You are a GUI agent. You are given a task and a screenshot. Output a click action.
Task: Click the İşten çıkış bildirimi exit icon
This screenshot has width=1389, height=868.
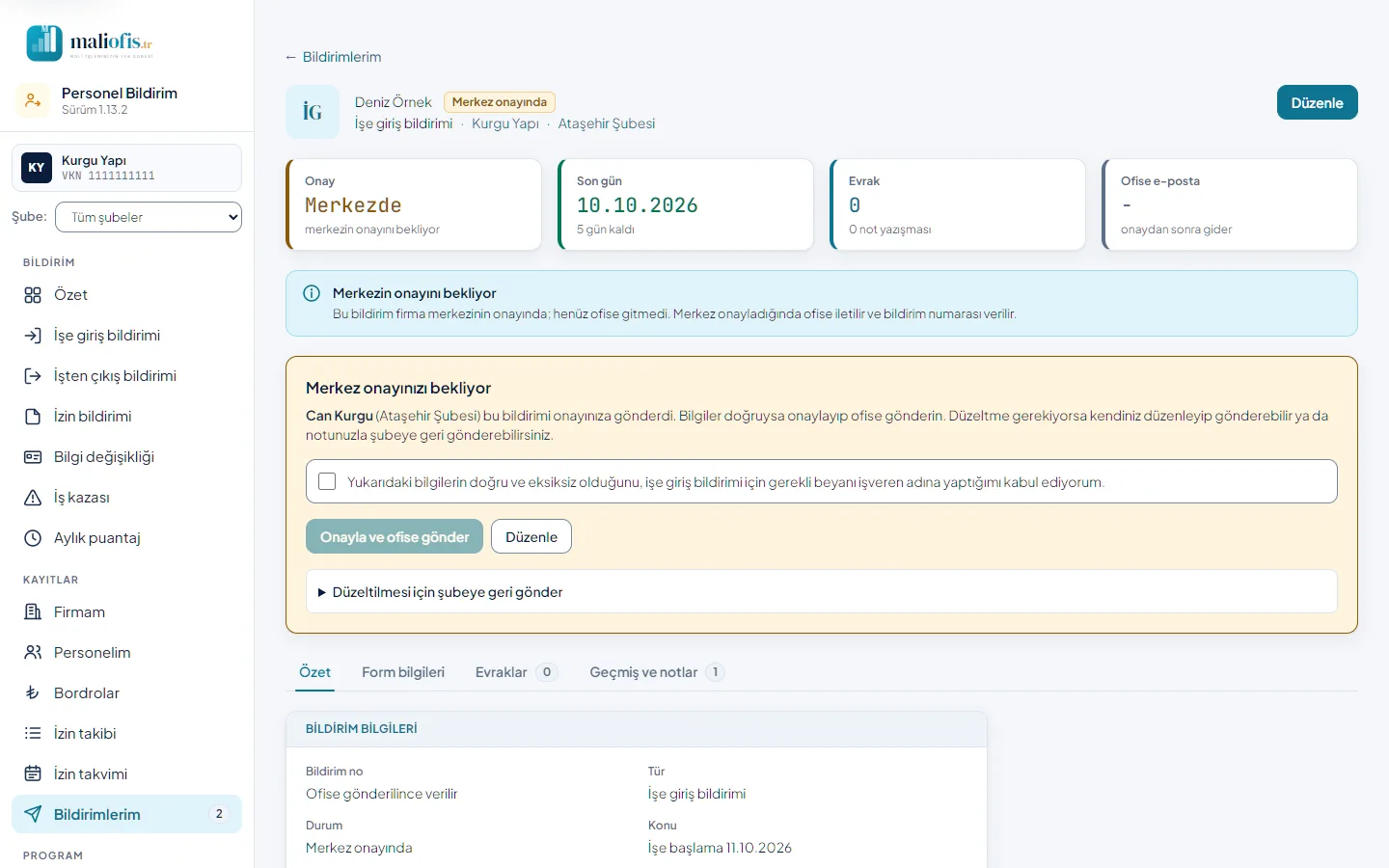click(x=33, y=376)
